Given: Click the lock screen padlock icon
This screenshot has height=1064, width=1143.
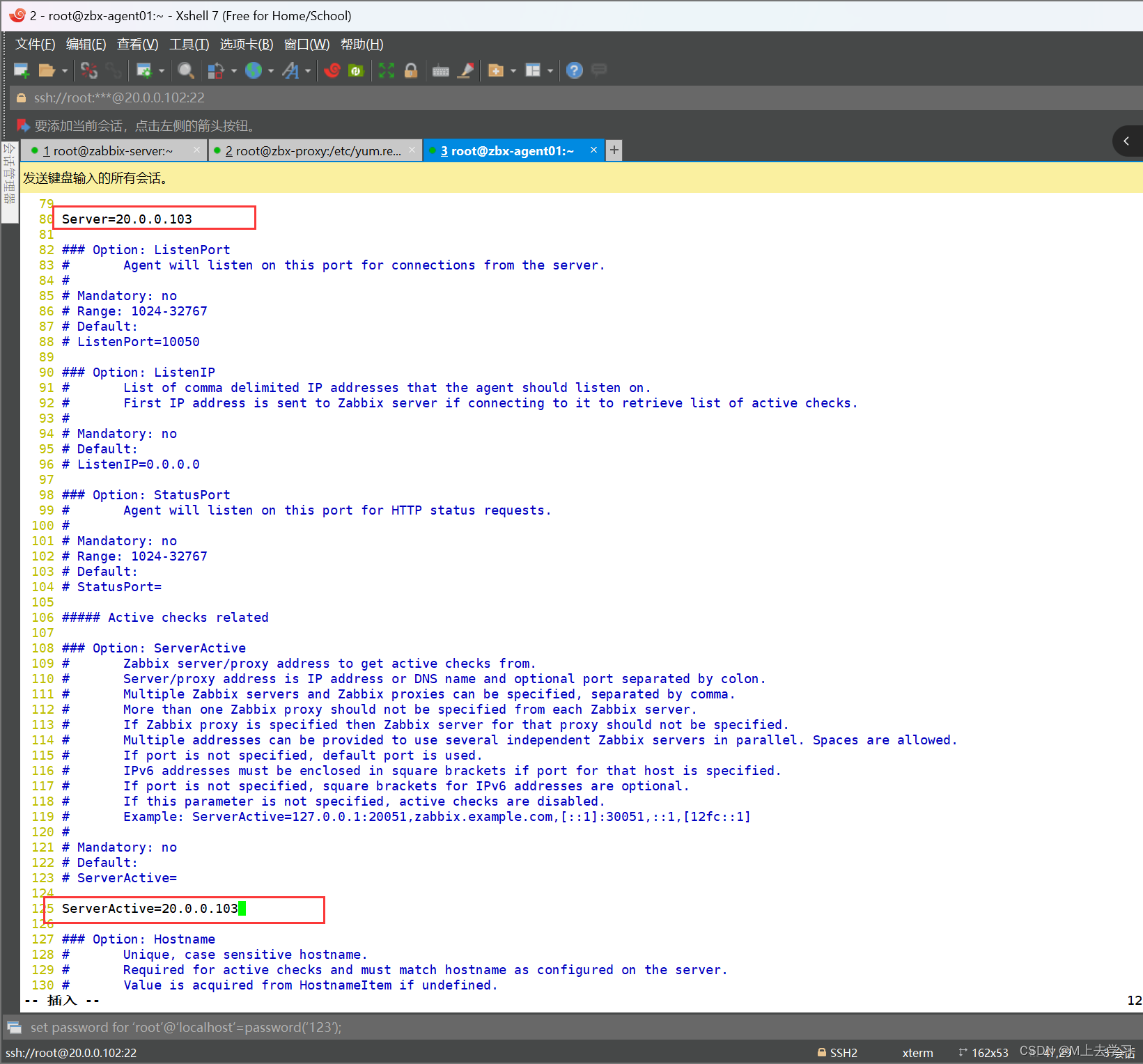Looking at the screenshot, I should point(411,70).
